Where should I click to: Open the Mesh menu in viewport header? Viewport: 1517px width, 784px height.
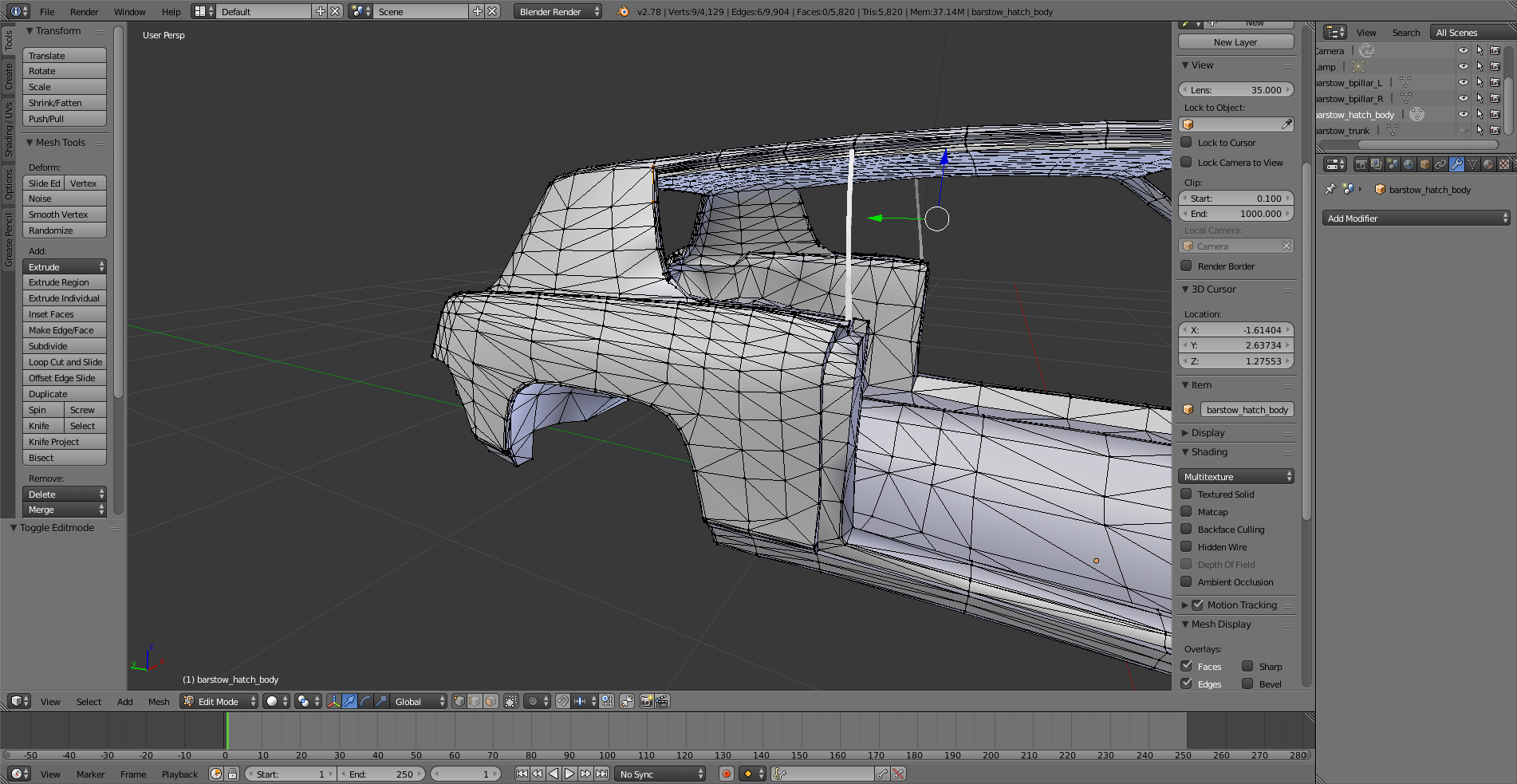point(159,701)
